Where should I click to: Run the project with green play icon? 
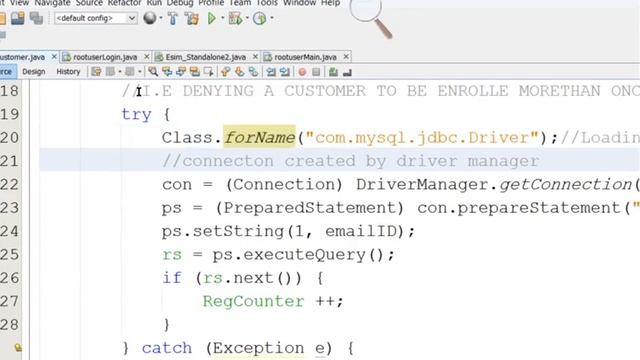pos(211,18)
